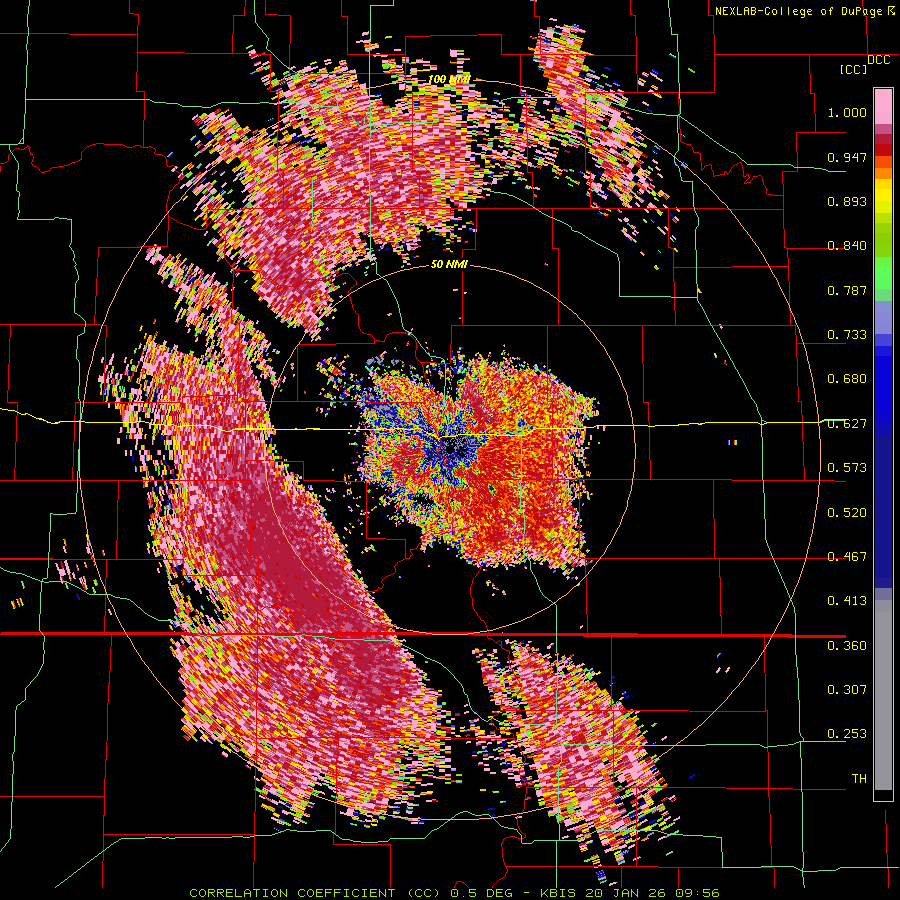
Task: Select the 0.467 scale value
Action: (847, 557)
